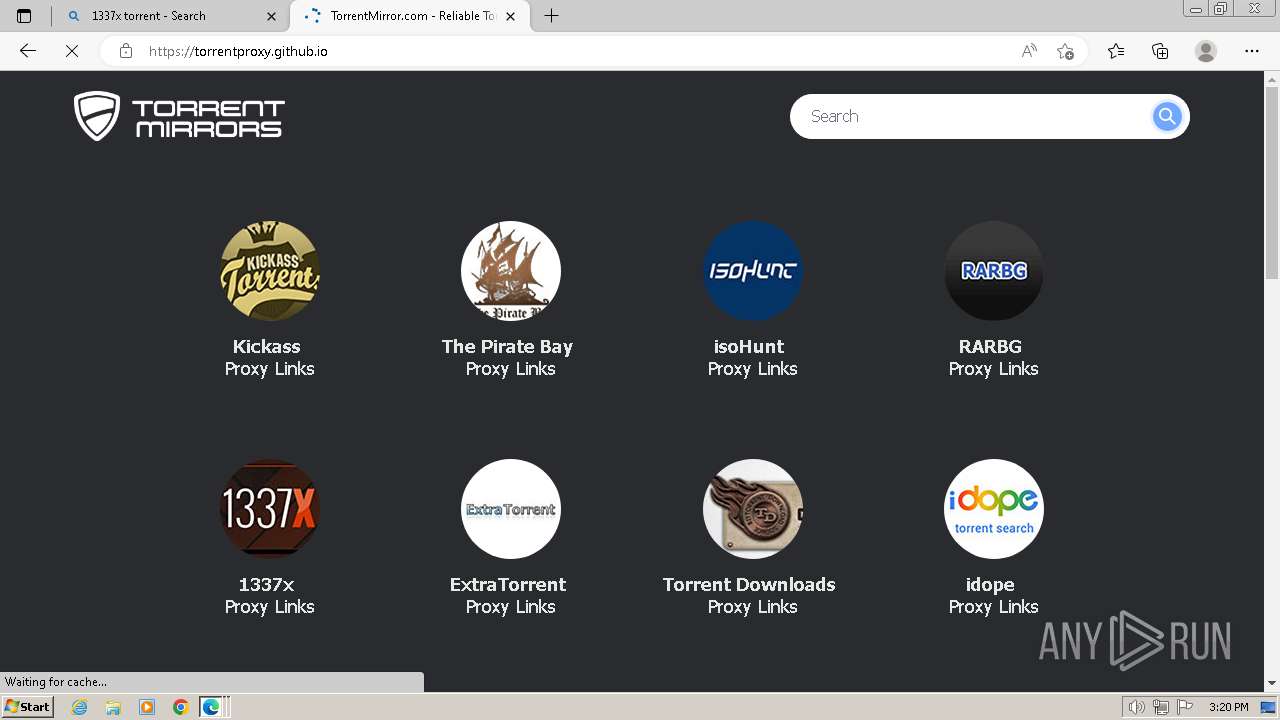The image size is (1280, 720).
Task: Open File Explorer from the taskbar
Action: click(x=113, y=707)
